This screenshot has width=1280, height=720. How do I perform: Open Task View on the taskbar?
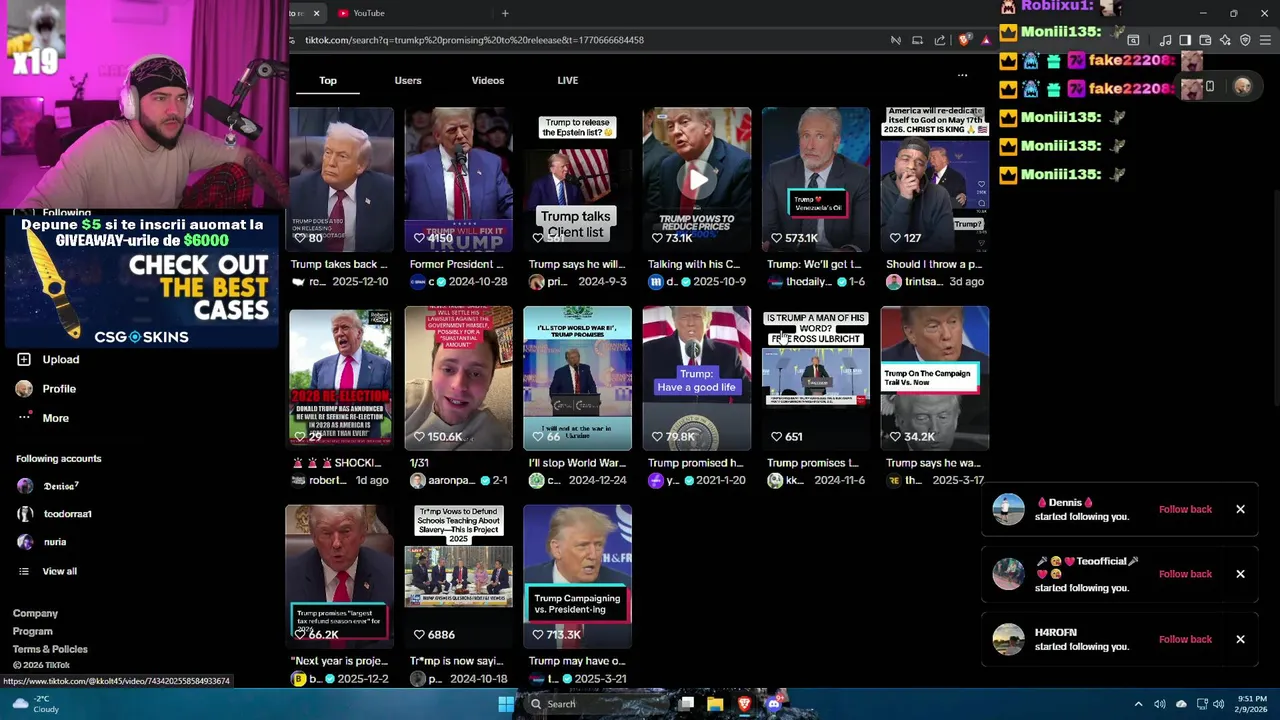tap(686, 704)
